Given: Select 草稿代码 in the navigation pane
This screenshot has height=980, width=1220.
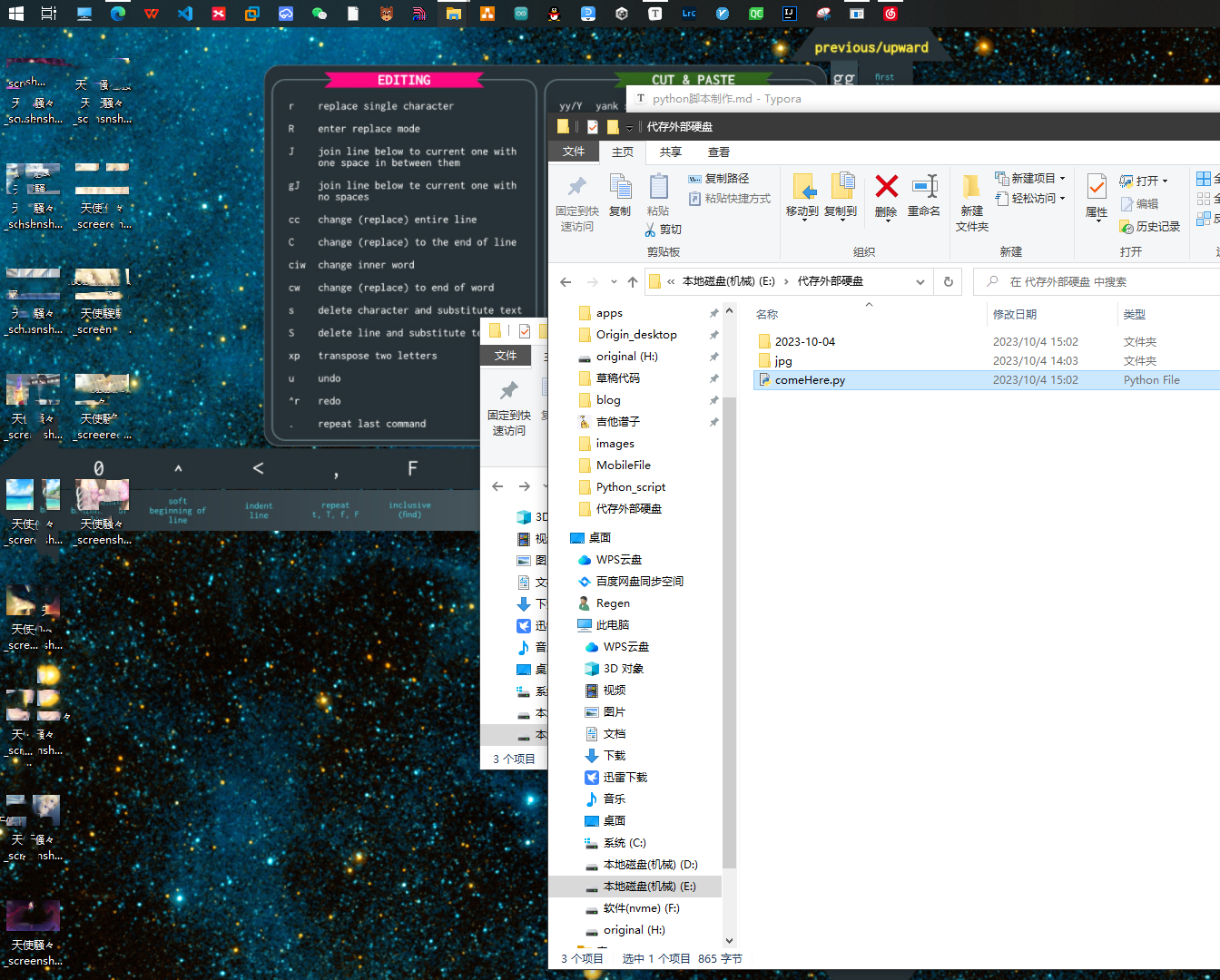Looking at the screenshot, I should pyautogui.click(x=617, y=378).
